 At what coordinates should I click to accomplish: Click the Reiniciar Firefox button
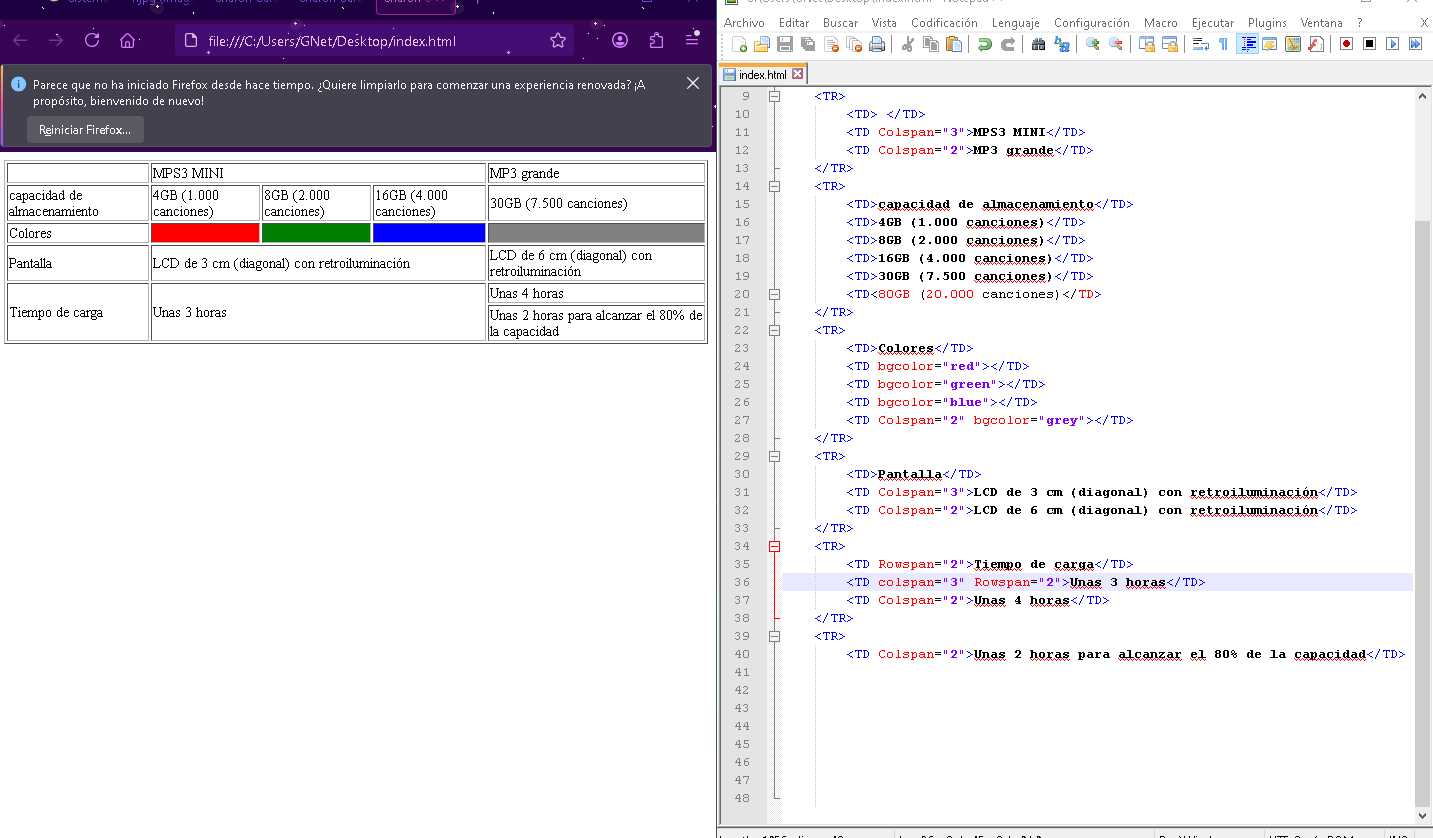click(85, 130)
